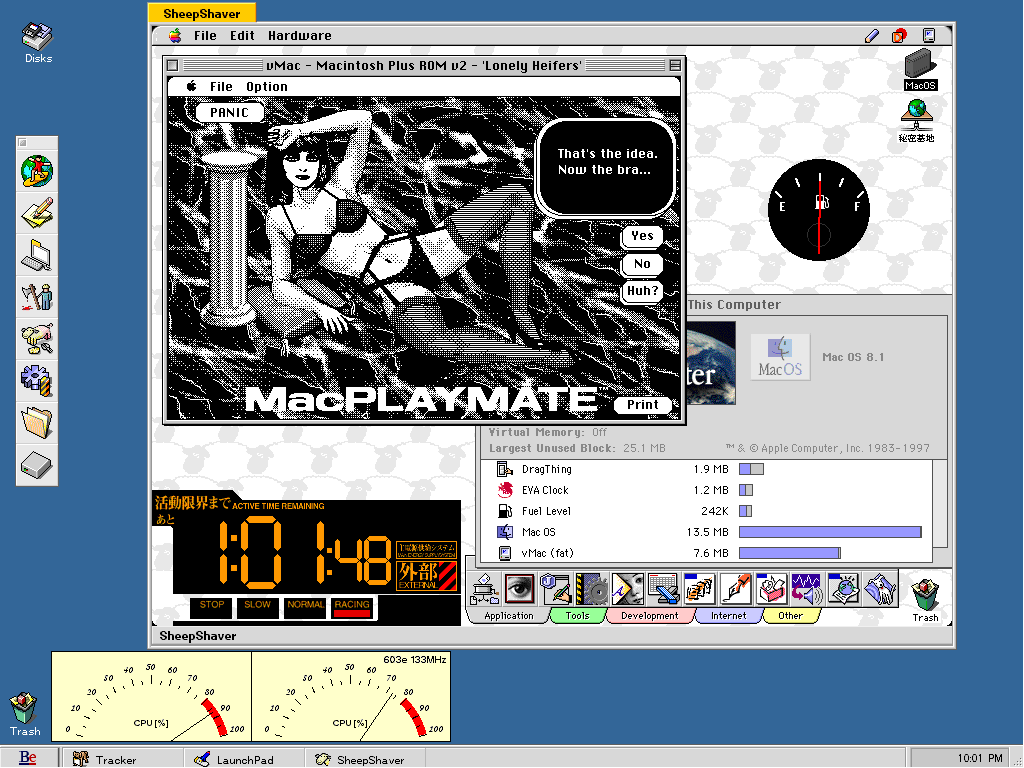Screen dimensions: 1024x768
Task: Launch the eye icon in the DragThing dock
Action: point(520,589)
